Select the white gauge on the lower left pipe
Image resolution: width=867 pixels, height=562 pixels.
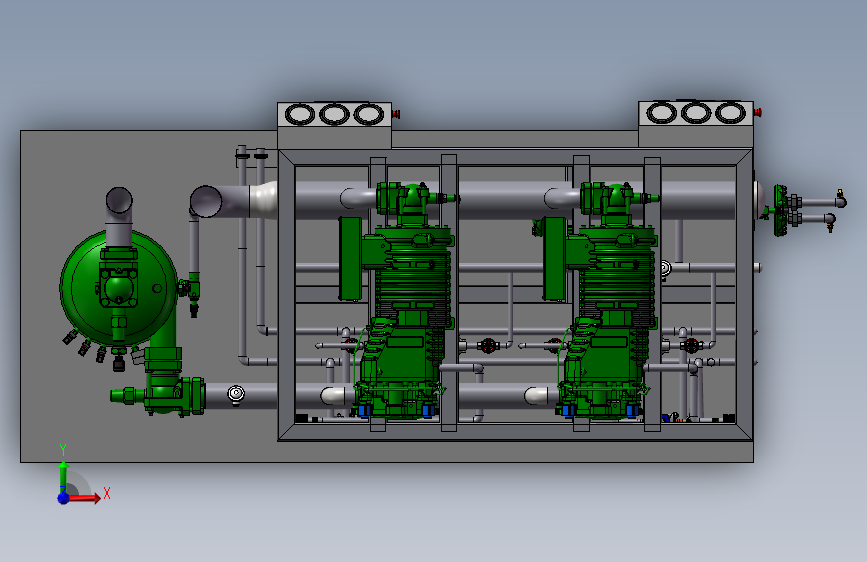tap(236, 393)
